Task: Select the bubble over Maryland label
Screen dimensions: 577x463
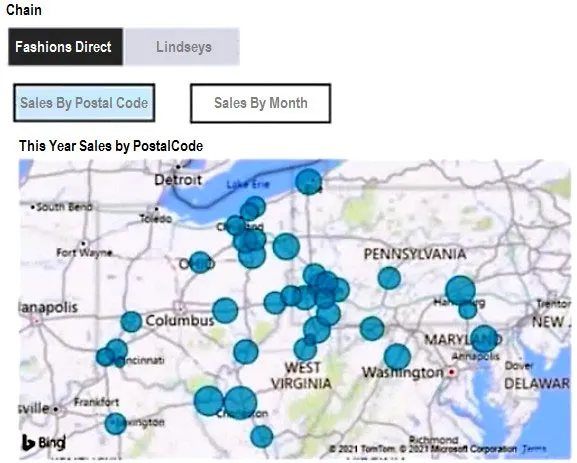Action: tap(484, 339)
